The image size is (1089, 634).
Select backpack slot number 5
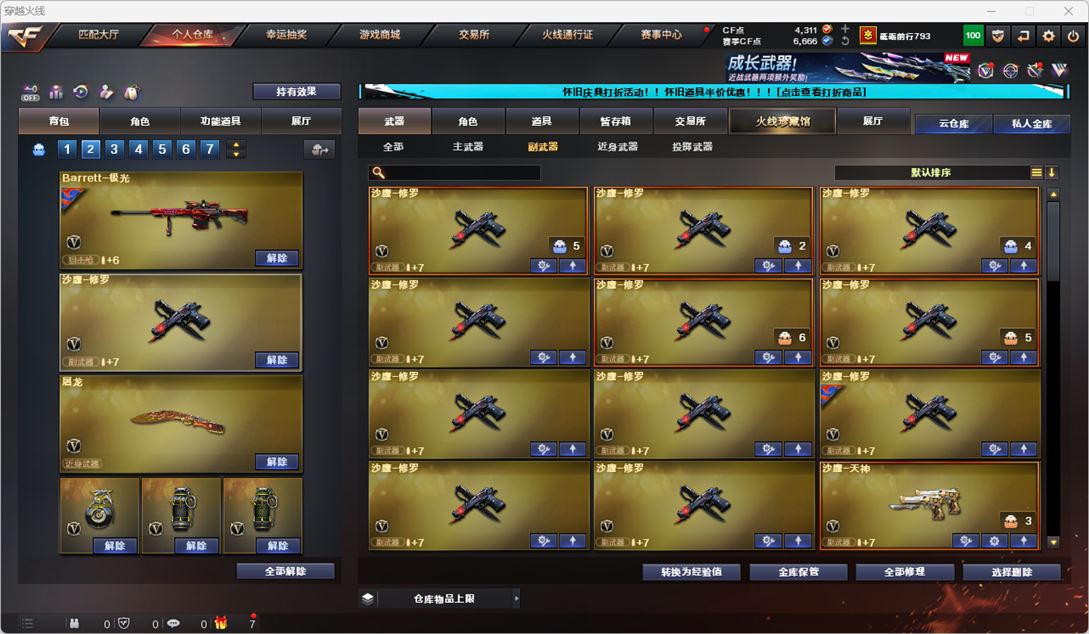[162, 149]
